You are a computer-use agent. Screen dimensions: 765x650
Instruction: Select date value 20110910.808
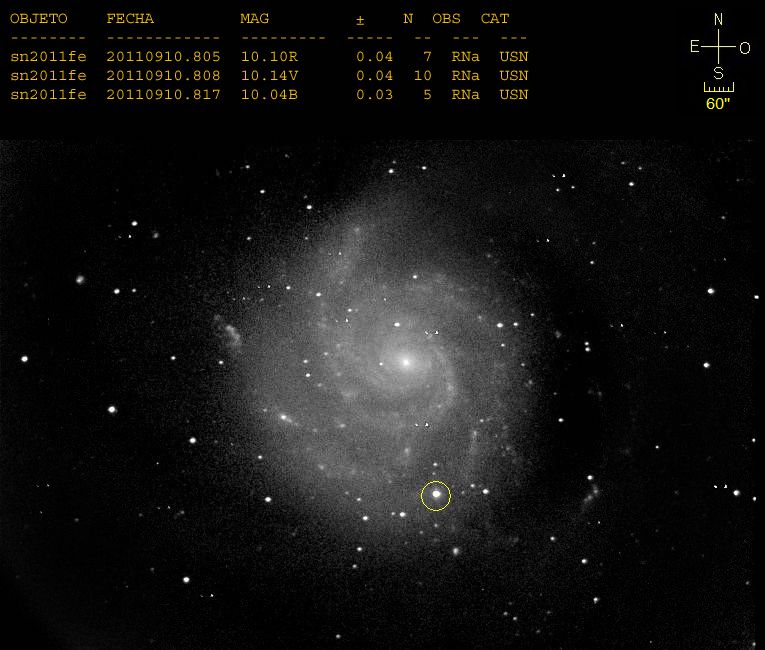(163, 76)
